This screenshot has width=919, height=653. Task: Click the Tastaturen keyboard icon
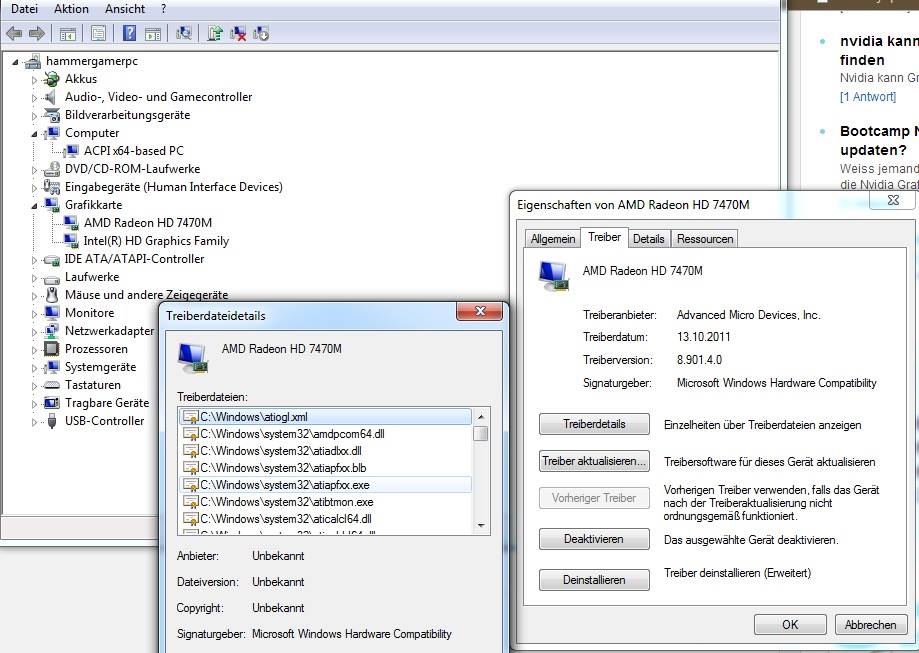[52, 385]
